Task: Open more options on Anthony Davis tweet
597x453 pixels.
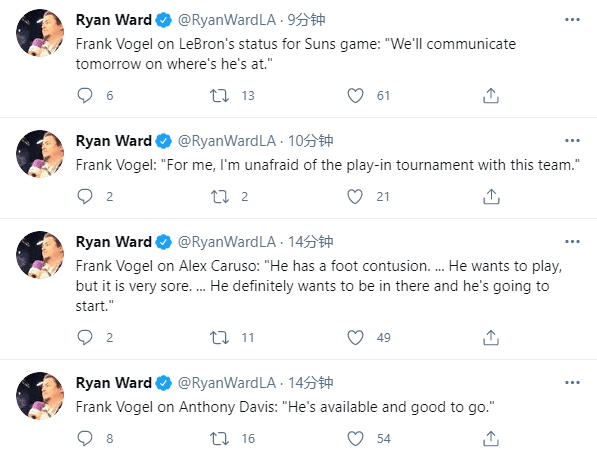Action: 572,383
